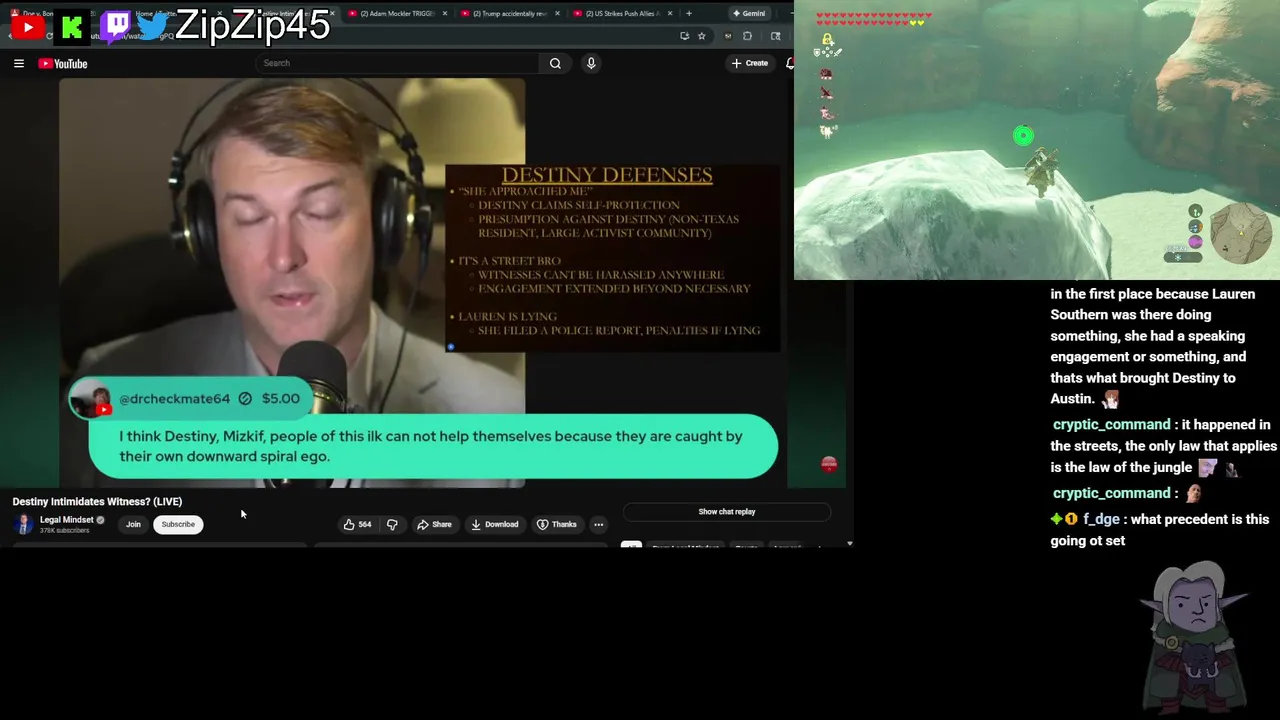Click the green target marker in game

point(1023,135)
